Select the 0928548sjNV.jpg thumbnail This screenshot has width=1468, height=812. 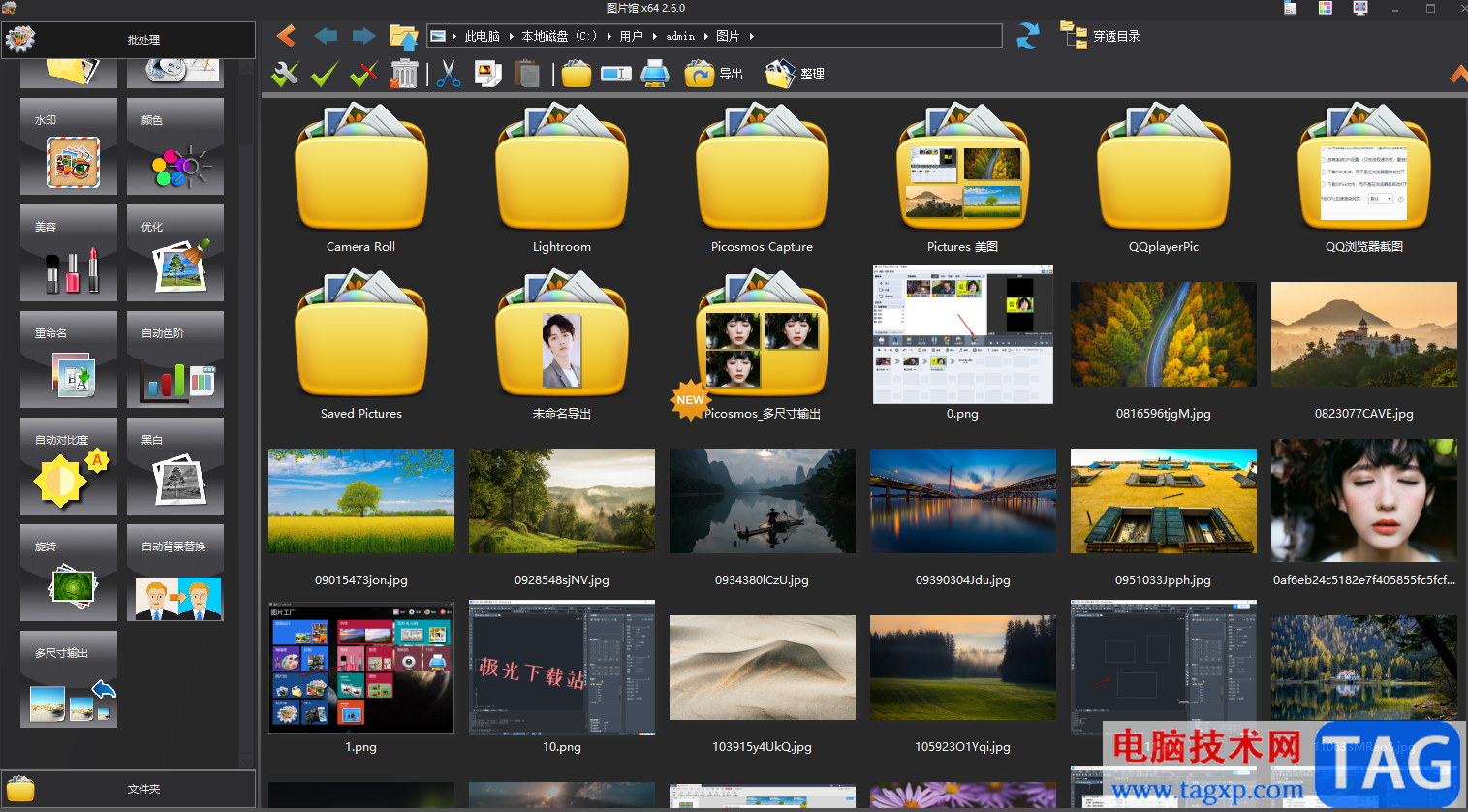562,501
